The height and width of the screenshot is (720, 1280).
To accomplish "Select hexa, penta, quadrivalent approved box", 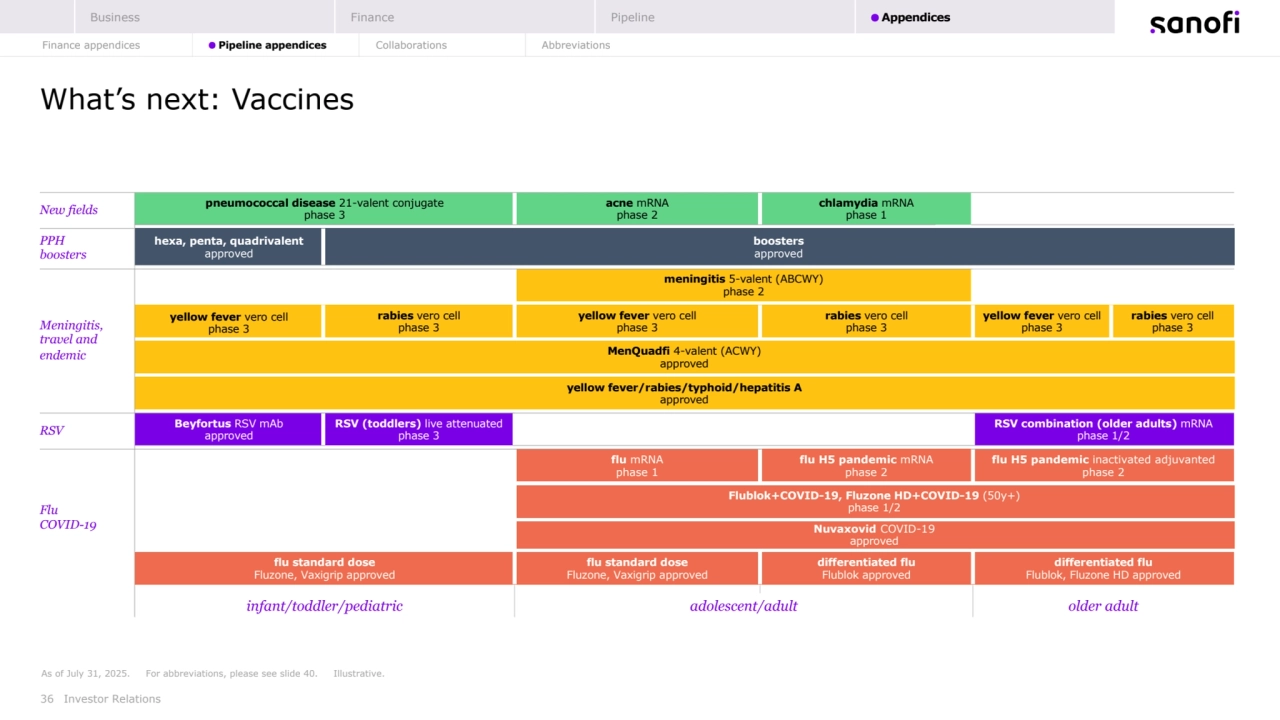I will tap(228, 247).
